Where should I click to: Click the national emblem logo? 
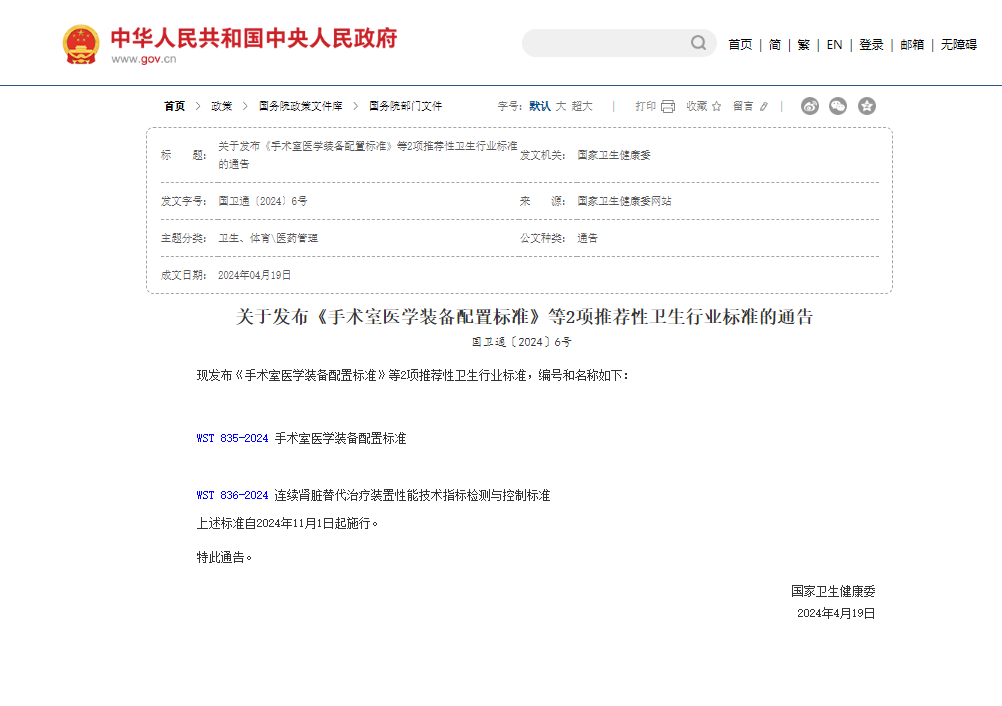(80, 42)
